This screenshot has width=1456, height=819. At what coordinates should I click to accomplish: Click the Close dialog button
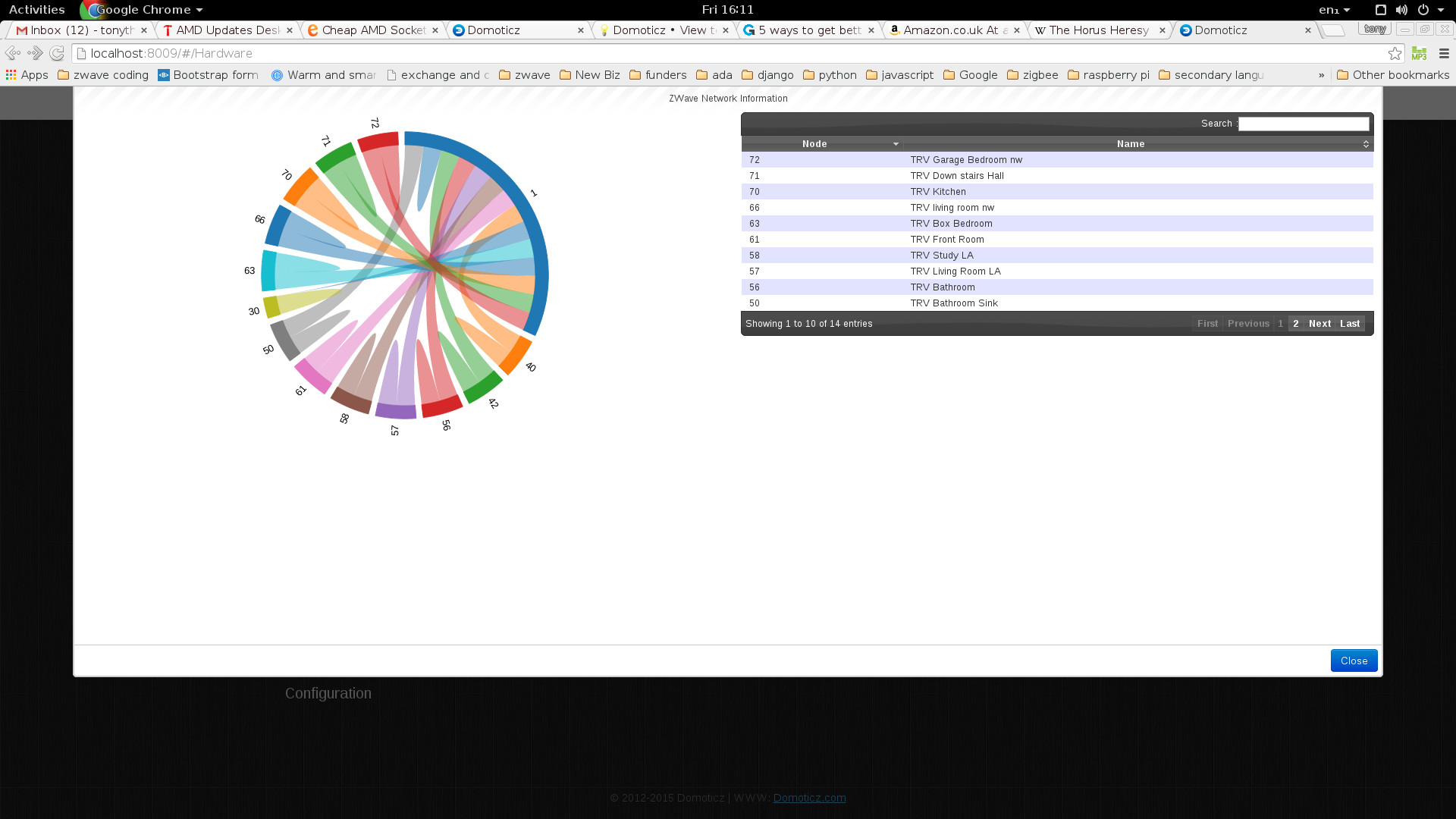coord(1354,660)
